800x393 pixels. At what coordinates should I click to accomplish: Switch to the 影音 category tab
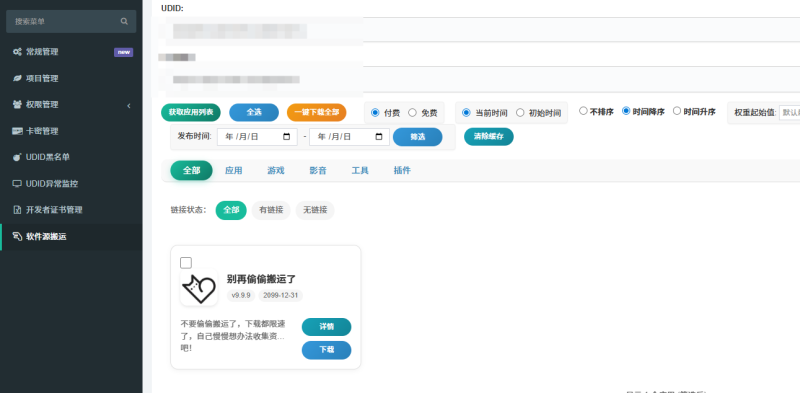tap(318, 170)
